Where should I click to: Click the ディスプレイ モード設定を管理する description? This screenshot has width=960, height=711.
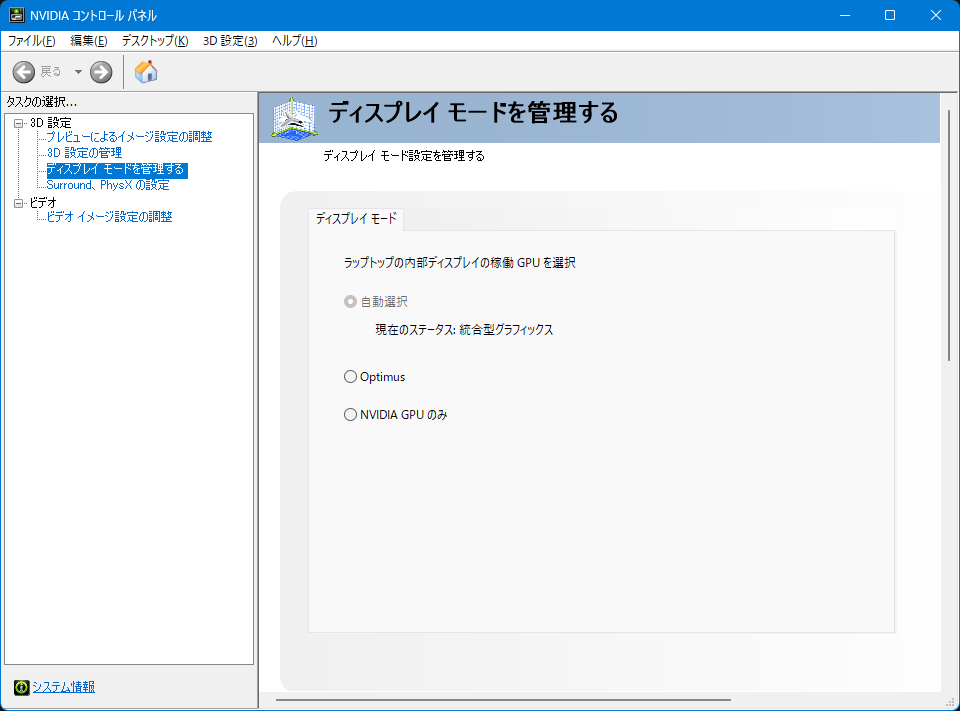point(403,156)
